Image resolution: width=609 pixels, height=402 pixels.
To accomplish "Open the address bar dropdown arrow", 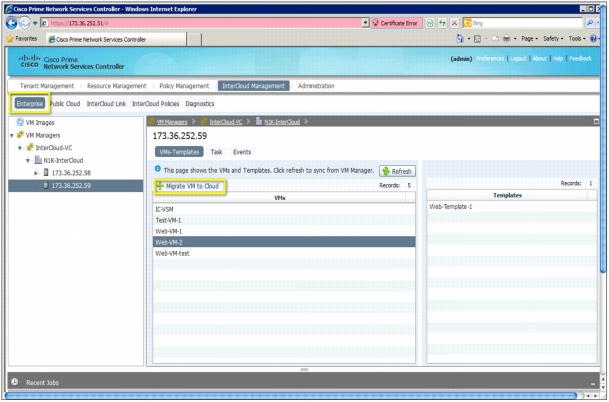I will [365, 23].
